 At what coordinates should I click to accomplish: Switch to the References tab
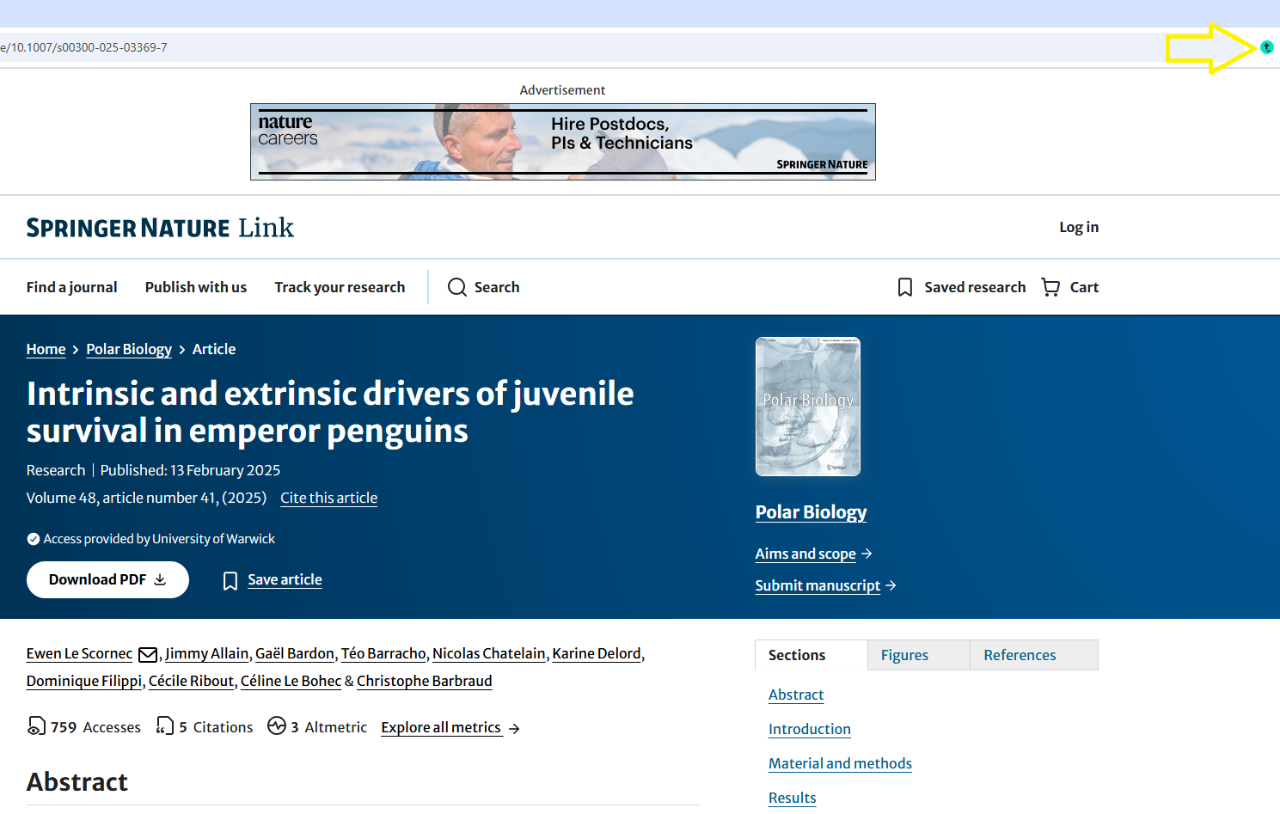coord(1020,655)
